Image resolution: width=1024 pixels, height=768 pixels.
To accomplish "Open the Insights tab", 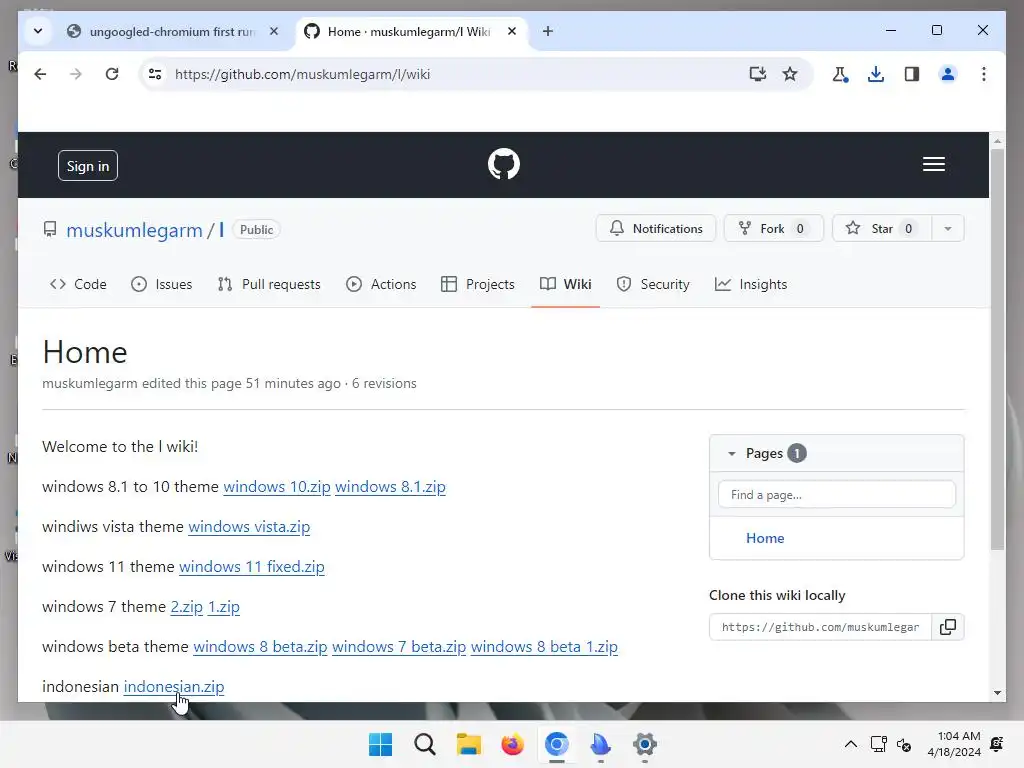I will click(x=751, y=285).
